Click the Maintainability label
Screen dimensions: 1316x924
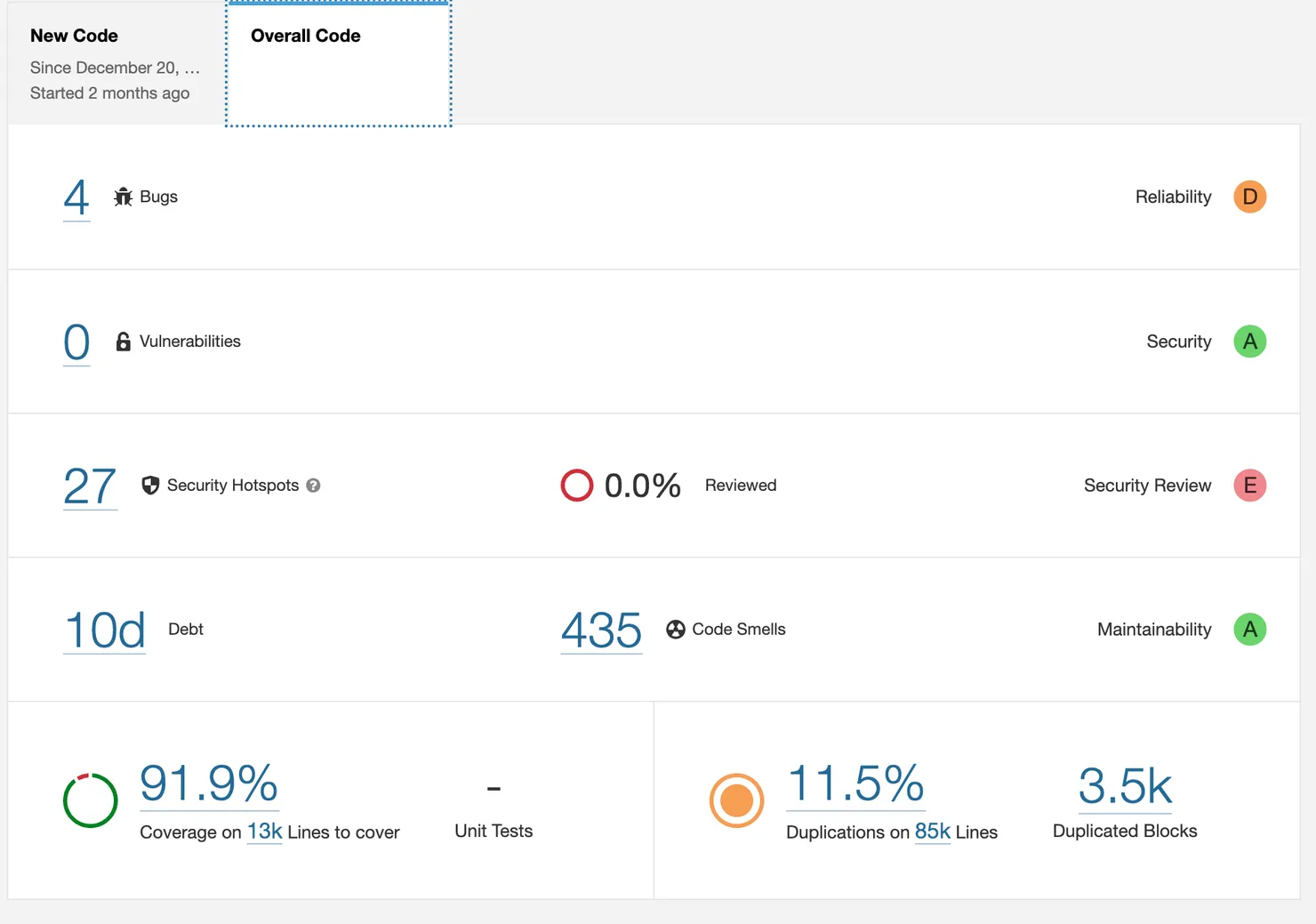tap(1154, 630)
